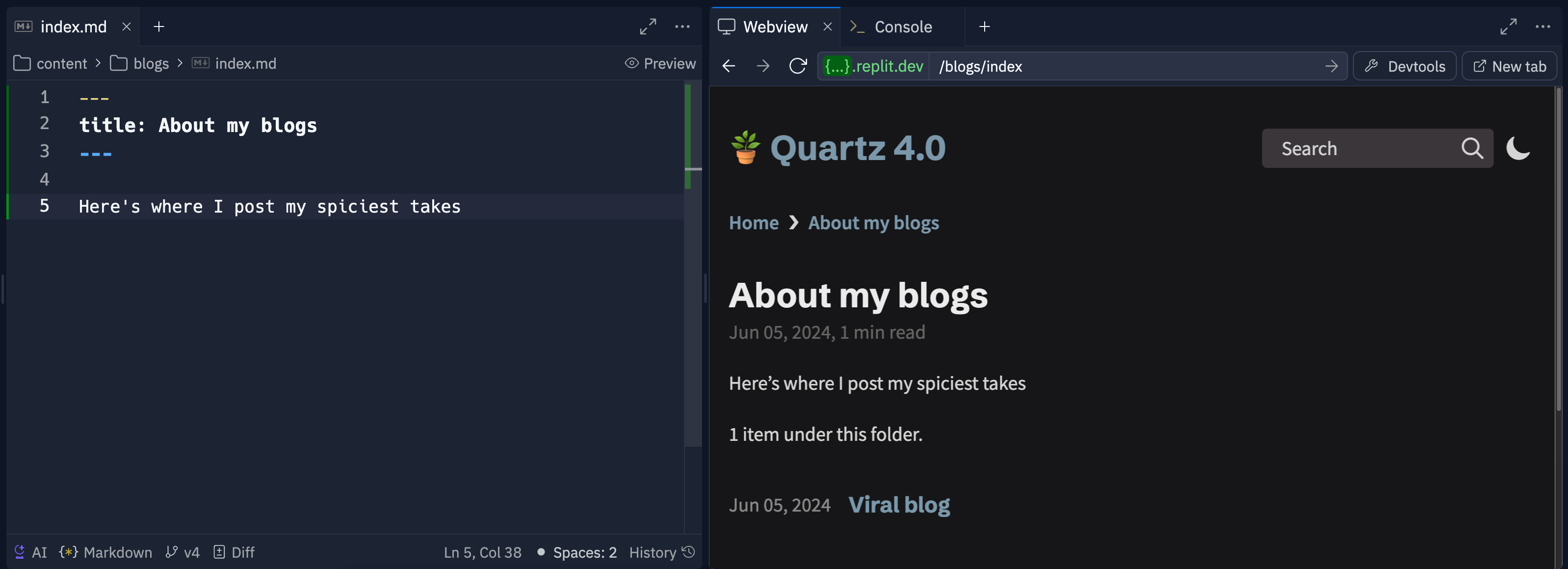Open the webview page in a New tab
This screenshot has height=569, width=1568.
[x=1509, y=66]
